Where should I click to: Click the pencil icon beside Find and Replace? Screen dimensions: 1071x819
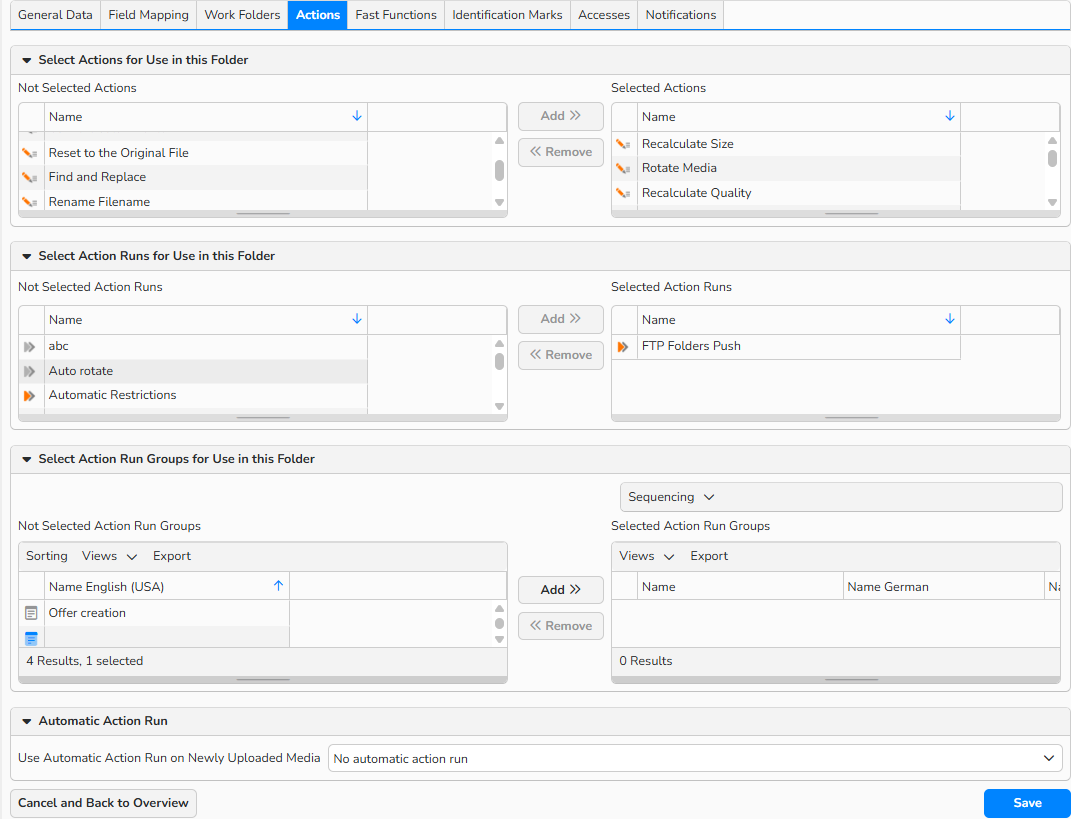29,178
